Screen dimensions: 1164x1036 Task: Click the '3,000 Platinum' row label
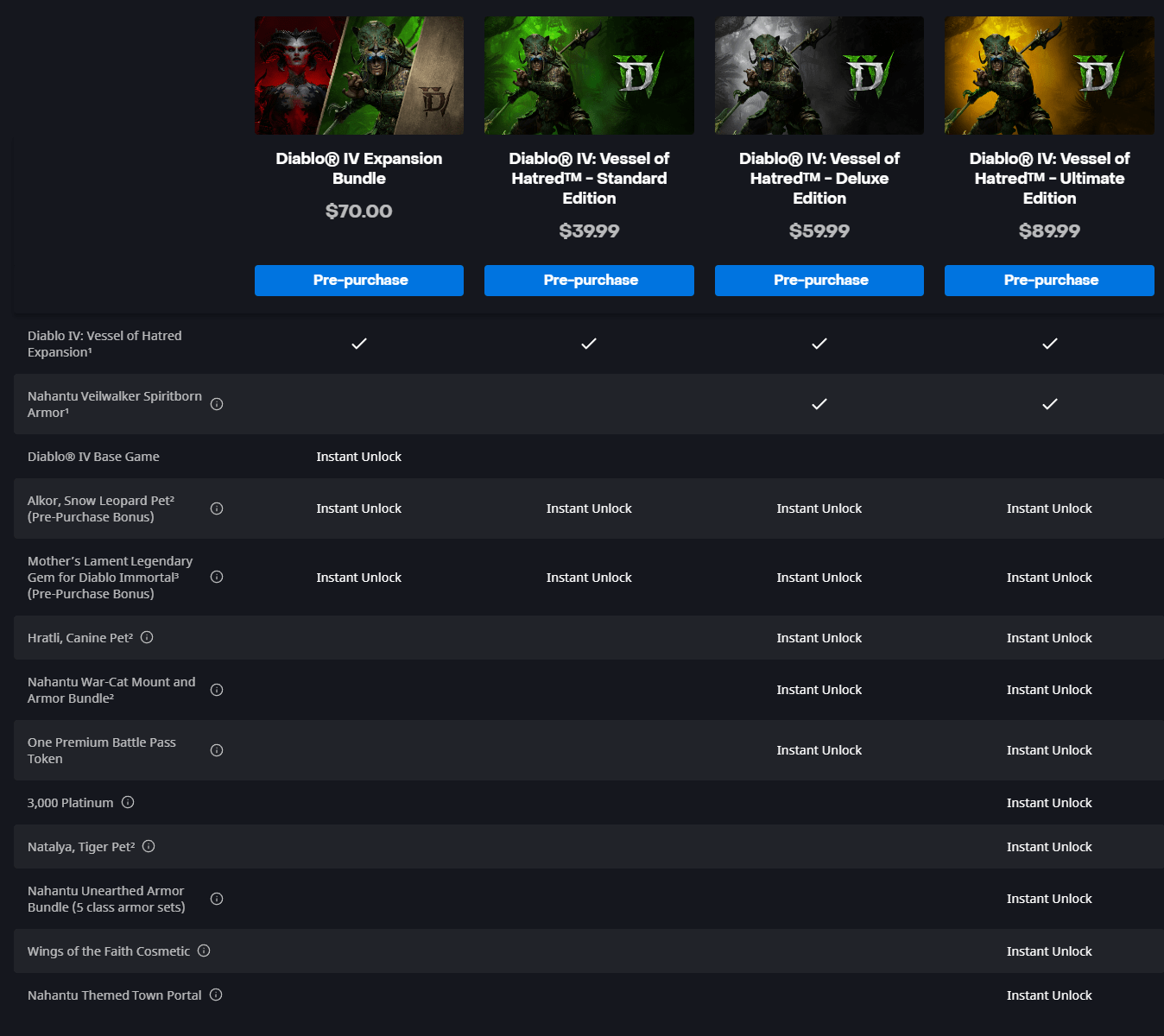pos(70,803)
